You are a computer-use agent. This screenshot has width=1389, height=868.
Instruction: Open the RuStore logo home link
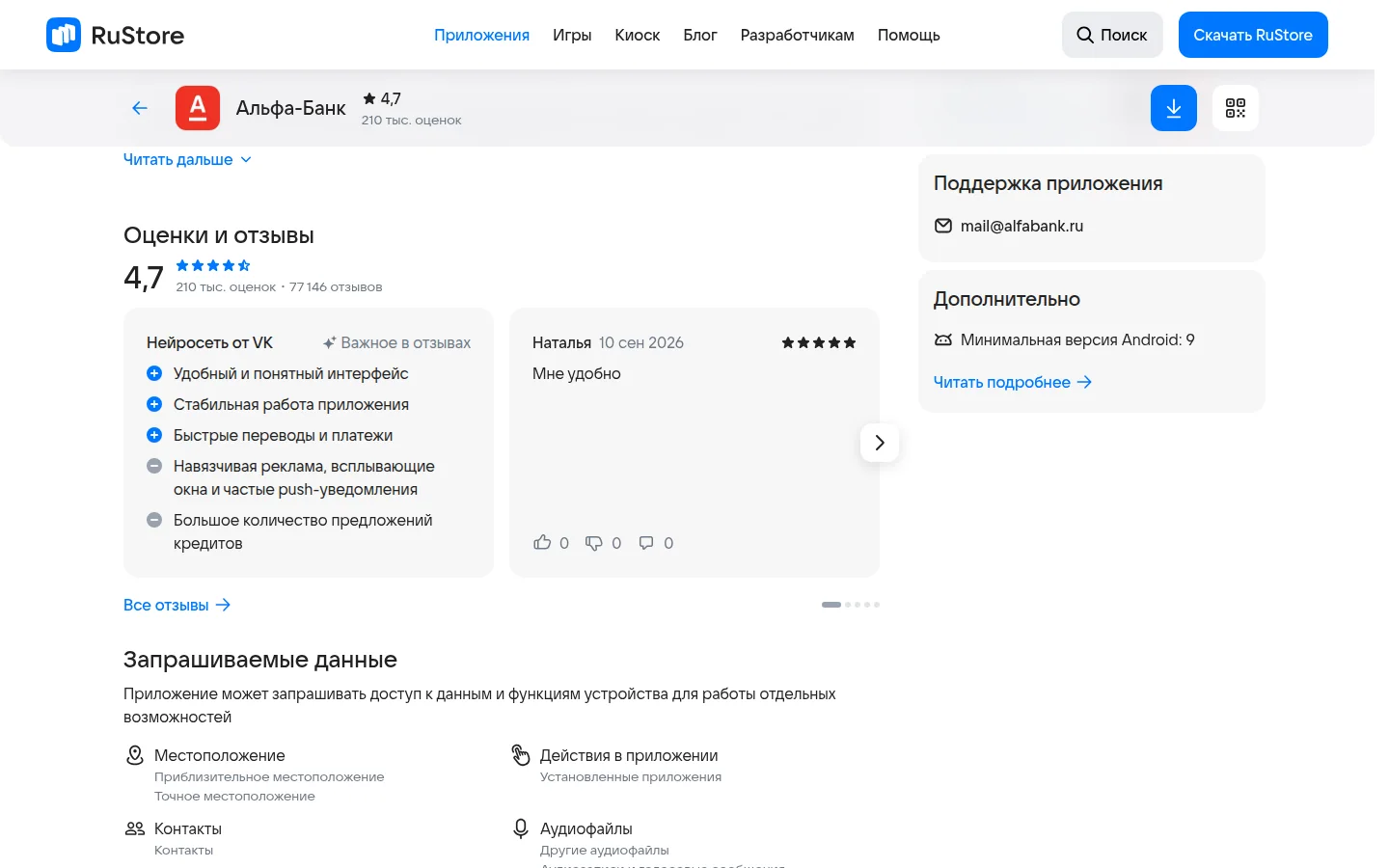(115, 35)
